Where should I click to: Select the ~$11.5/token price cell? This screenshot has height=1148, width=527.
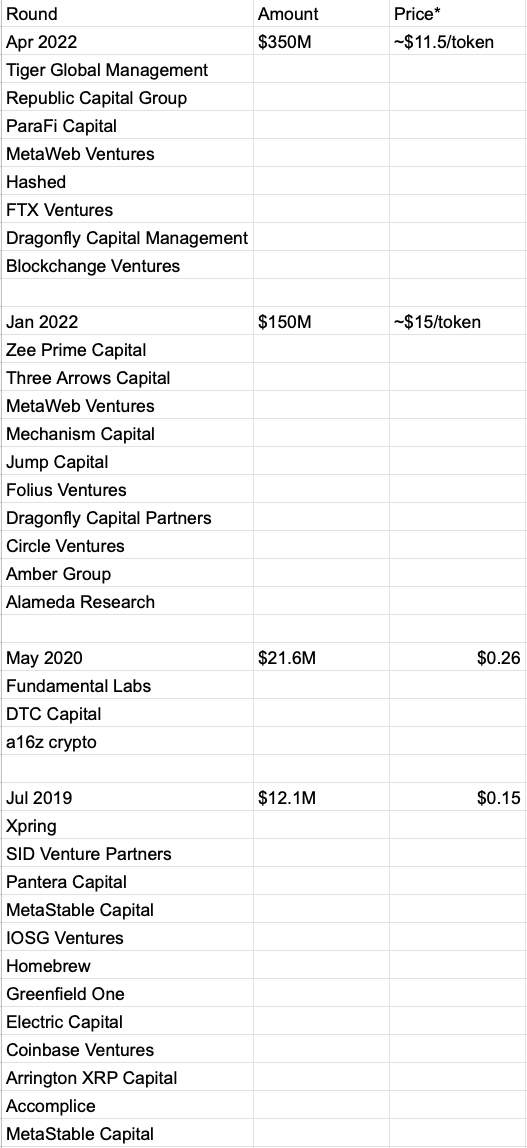(x=457, y=42)
